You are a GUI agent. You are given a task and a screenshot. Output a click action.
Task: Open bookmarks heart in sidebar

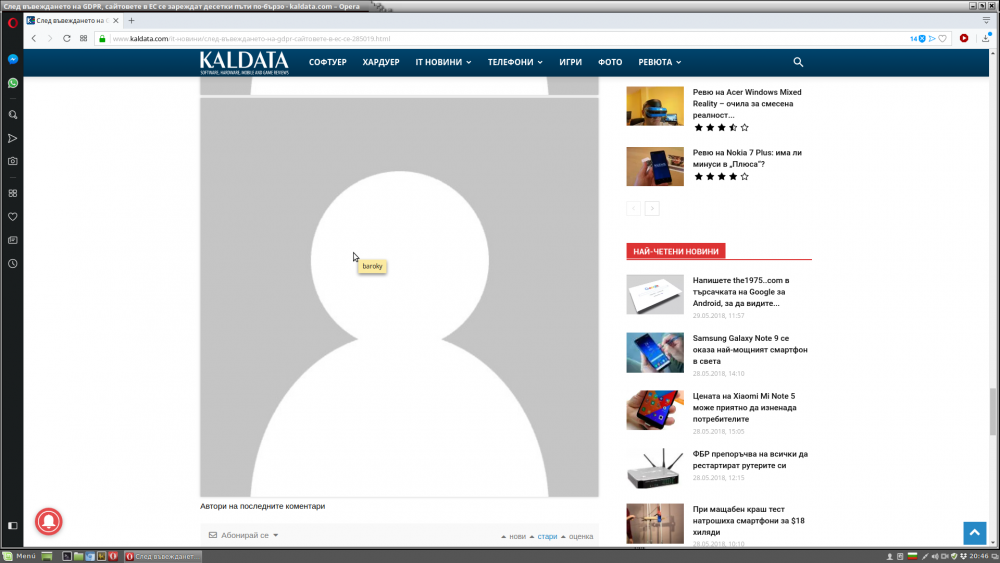click(x=13, y=217)
